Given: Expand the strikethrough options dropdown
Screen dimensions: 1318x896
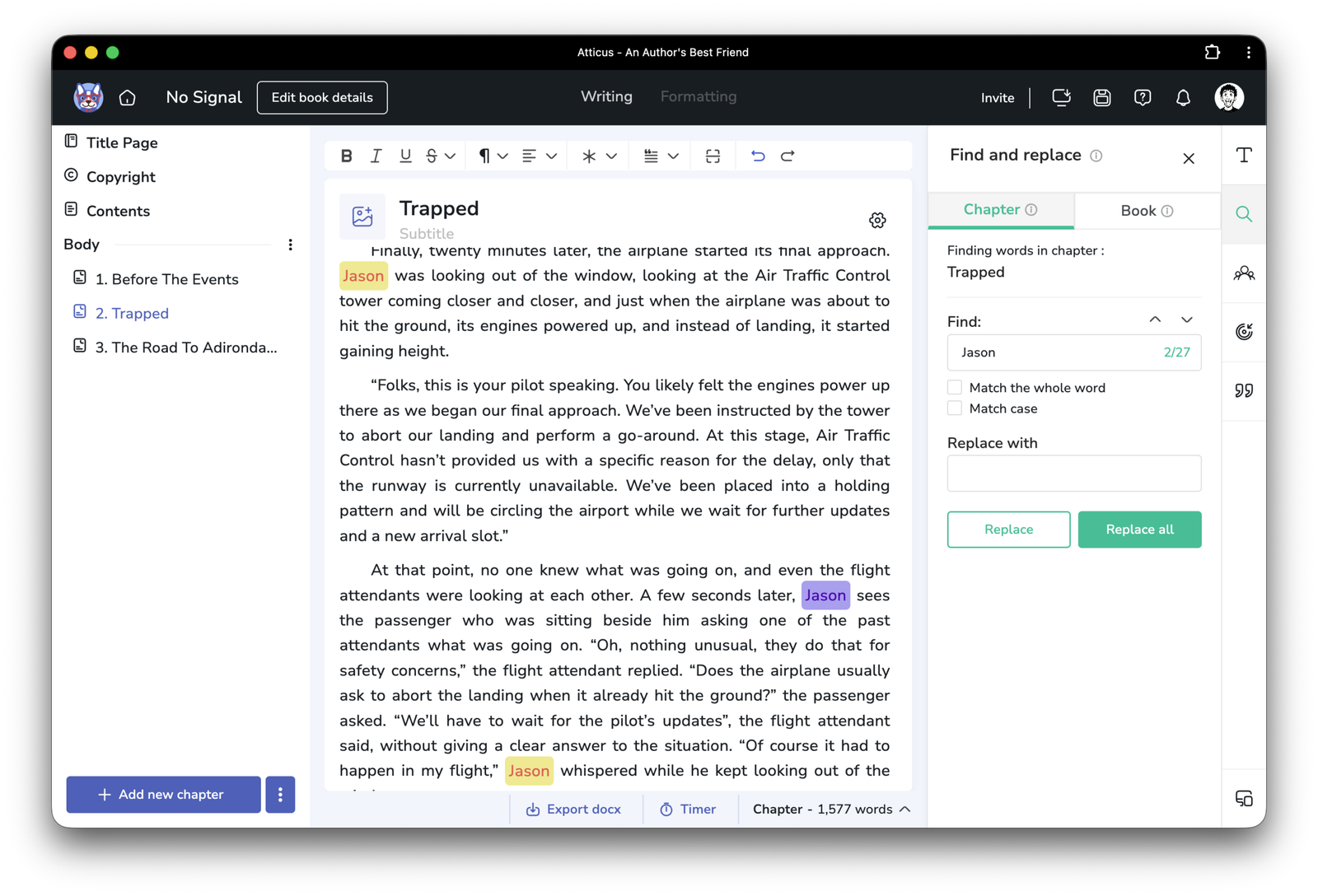Looking at the screenshot, I should tap(450, 156).
